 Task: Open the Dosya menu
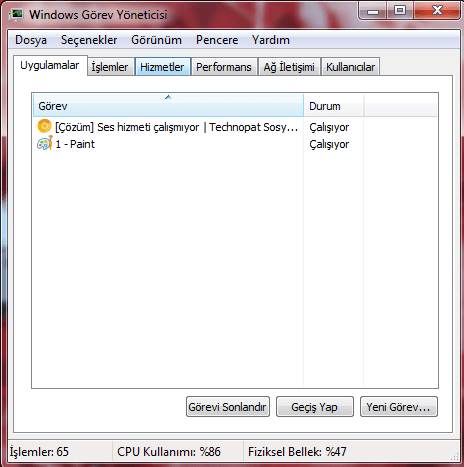point(31,40)
